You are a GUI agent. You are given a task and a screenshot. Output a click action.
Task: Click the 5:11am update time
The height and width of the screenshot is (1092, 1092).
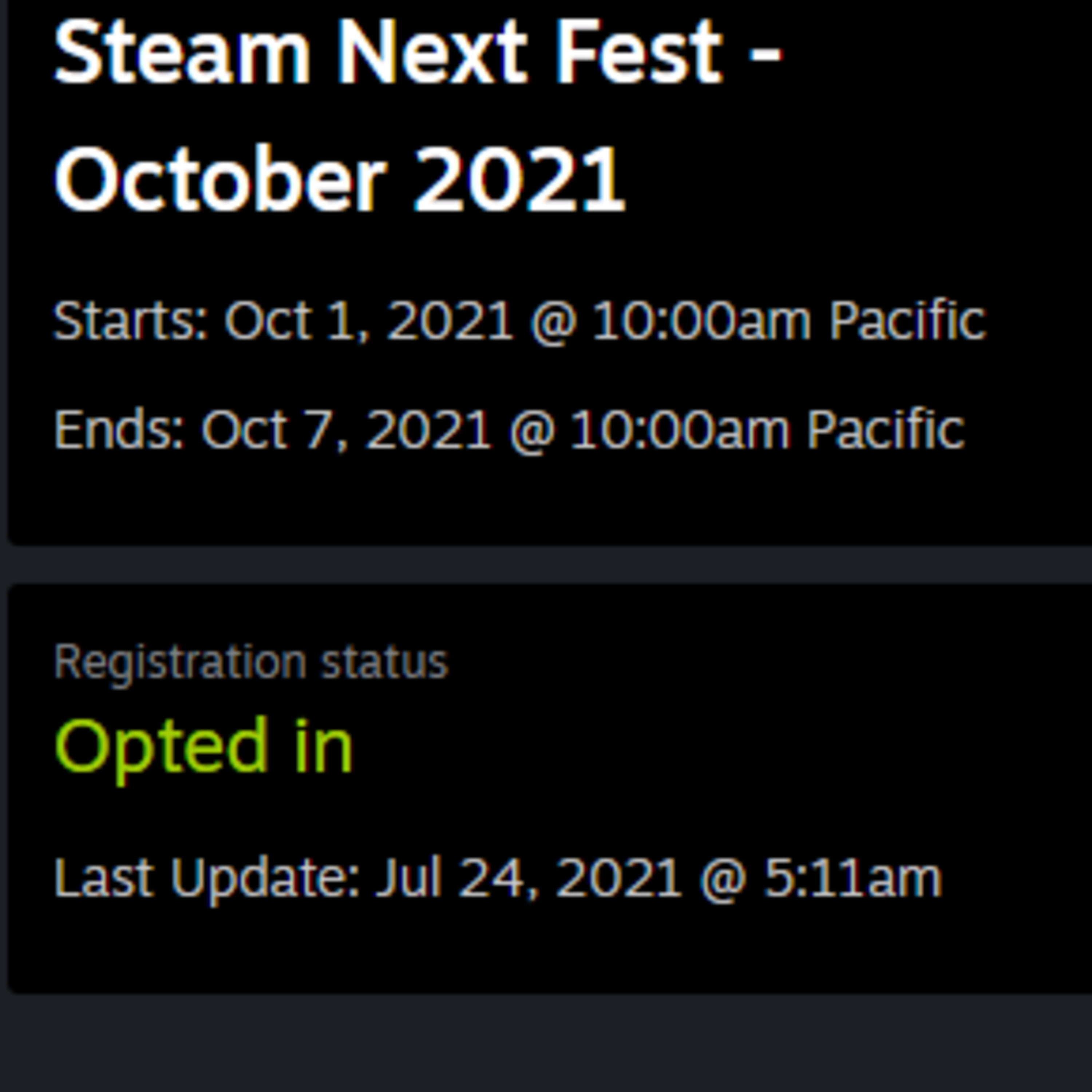[x=852, y=878]
